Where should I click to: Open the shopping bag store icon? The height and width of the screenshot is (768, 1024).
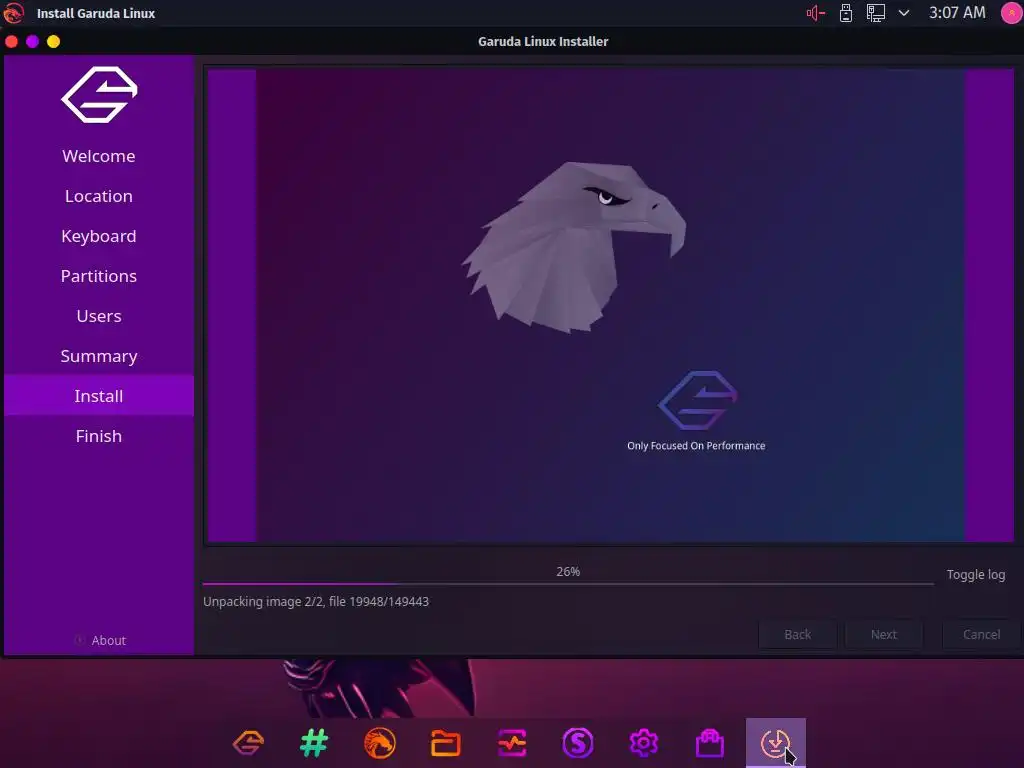[x=710, y=743]
